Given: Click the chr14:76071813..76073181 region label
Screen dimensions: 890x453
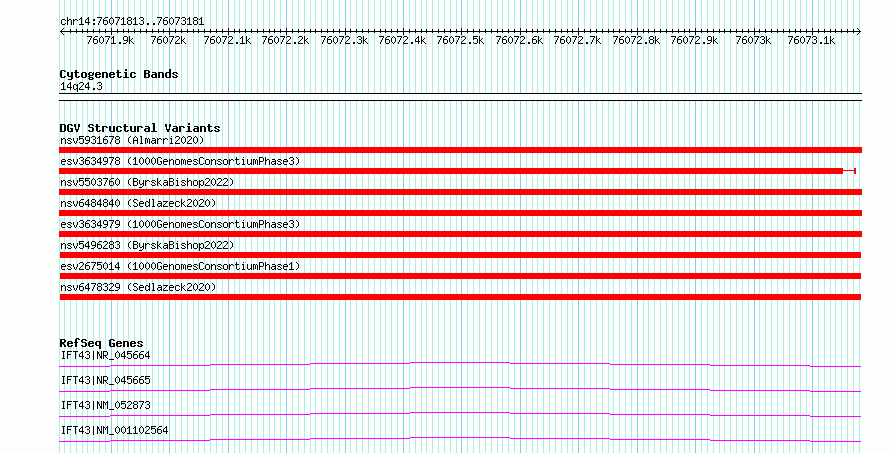Looking at the screenshot, I should [132, 21].
